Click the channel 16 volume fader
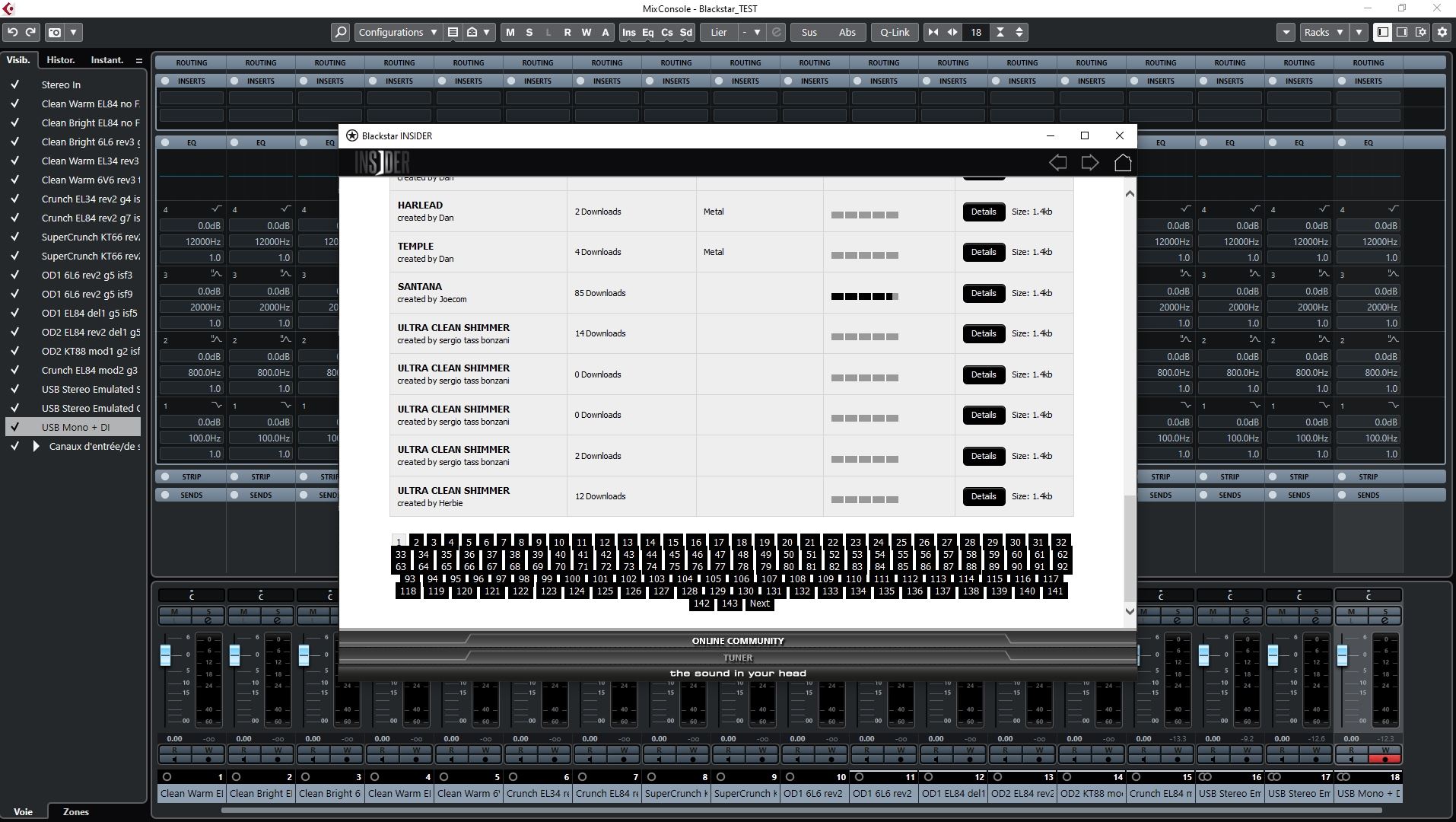This screenshot has height=822, width=1456. (1203, 655)
